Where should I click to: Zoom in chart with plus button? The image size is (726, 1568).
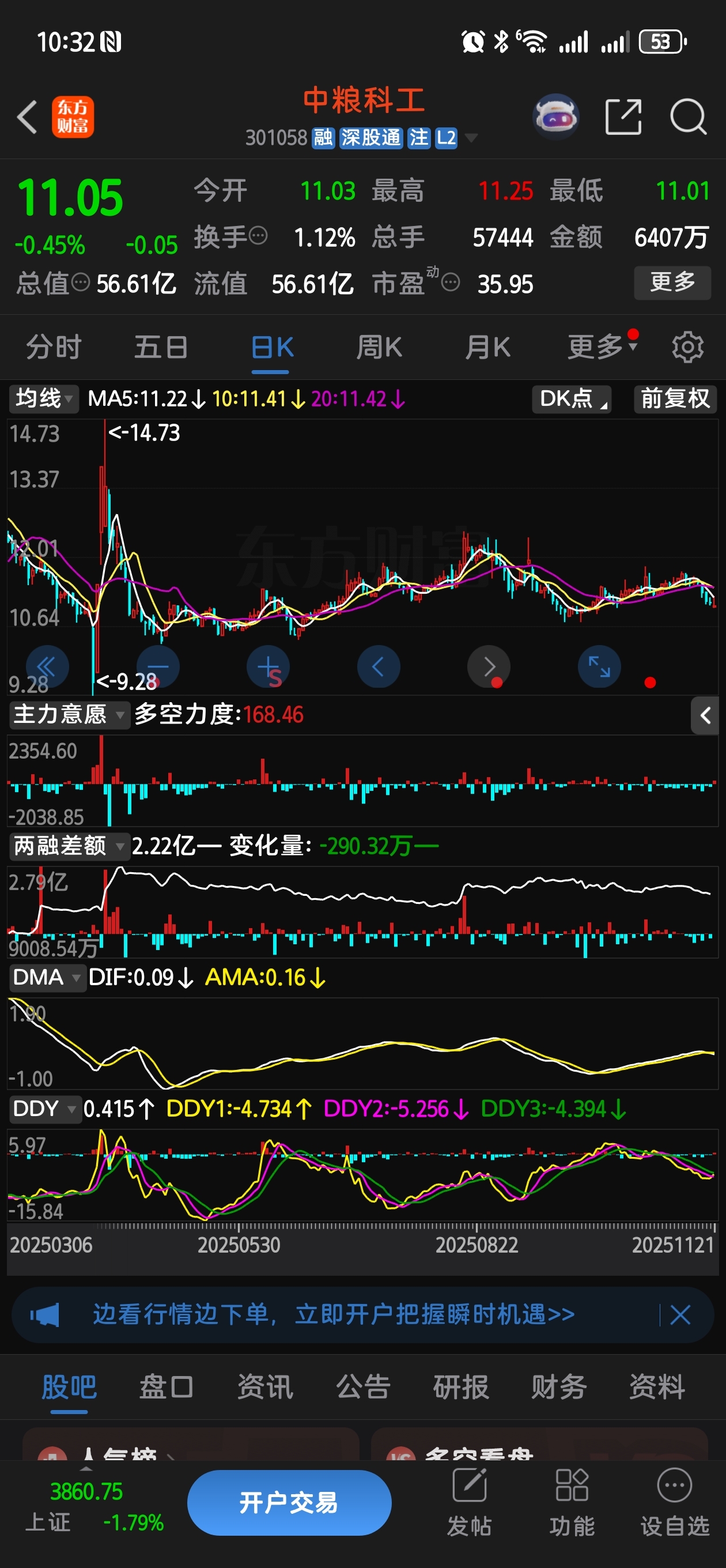(269, 666)
